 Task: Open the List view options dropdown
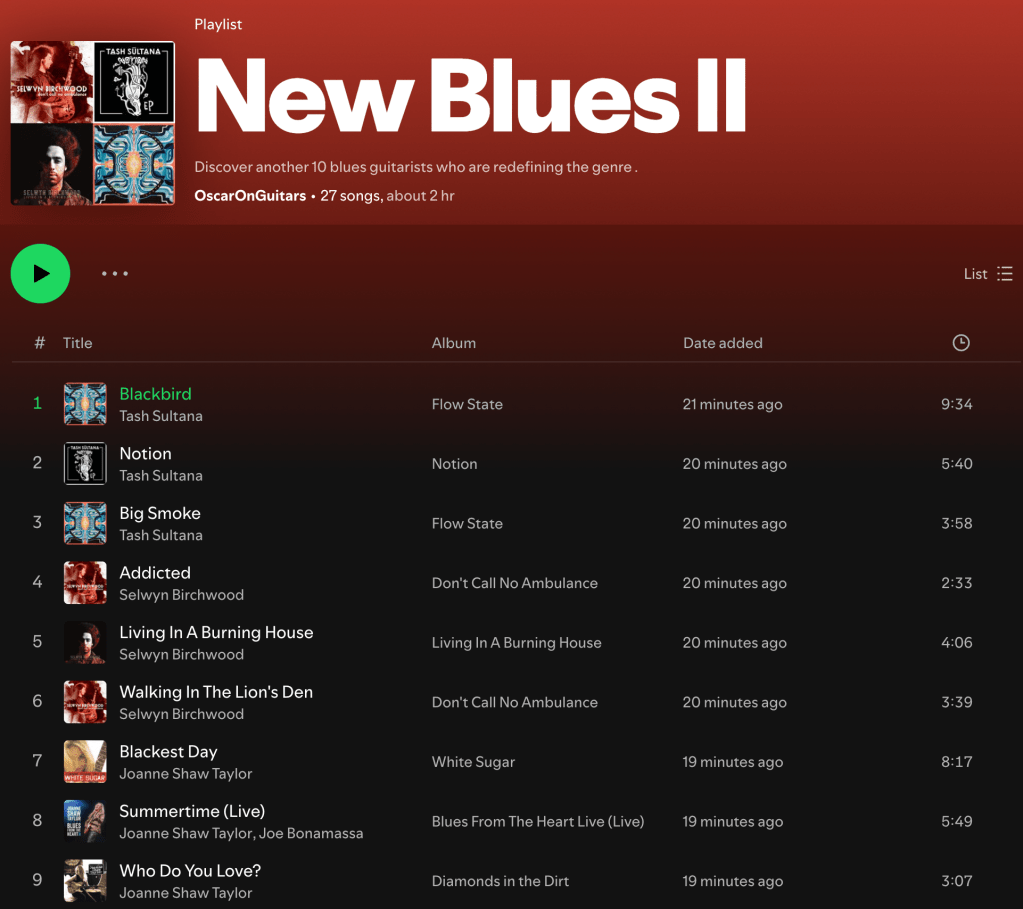(988, 274)
